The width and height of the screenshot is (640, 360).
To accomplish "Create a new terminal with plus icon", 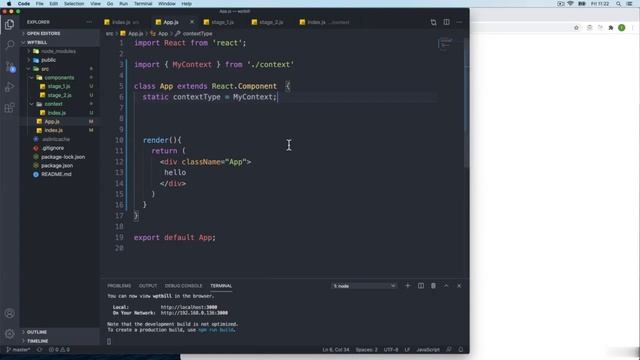I will click(407, 286).
